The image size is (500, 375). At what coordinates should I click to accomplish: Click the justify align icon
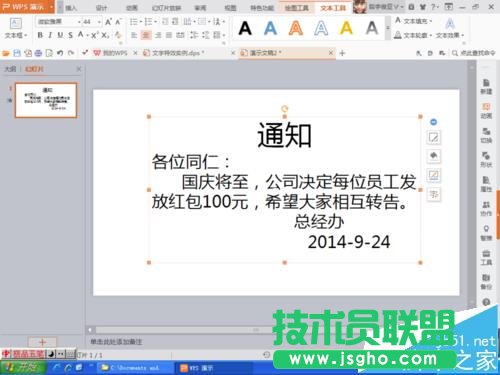coord(169,35)
